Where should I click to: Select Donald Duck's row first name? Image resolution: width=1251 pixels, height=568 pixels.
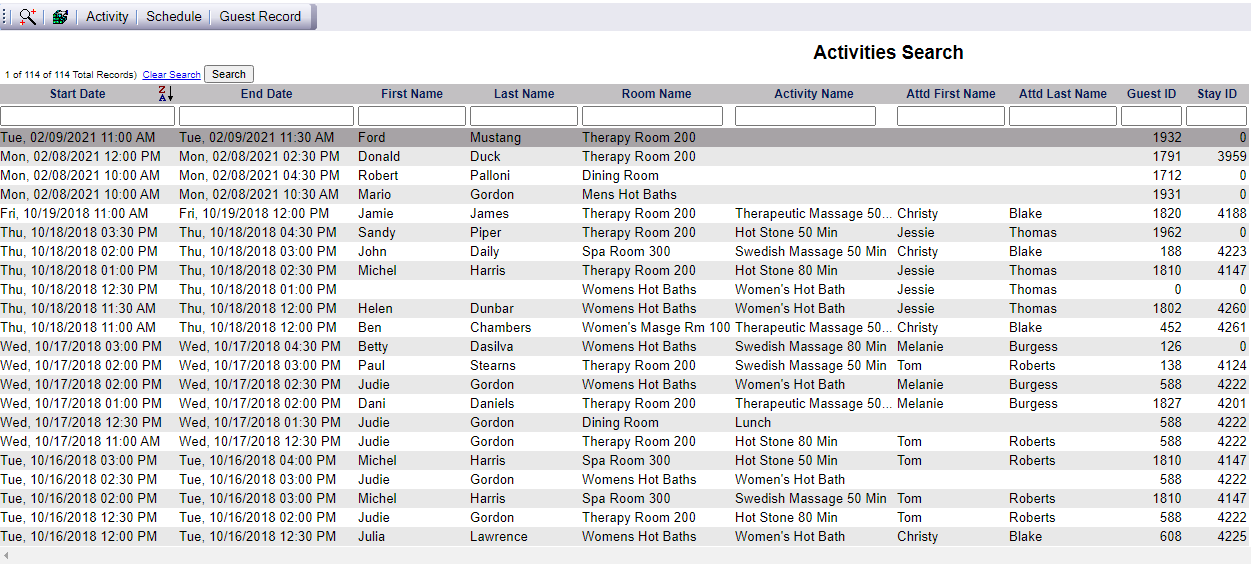(x=379, y=156)
